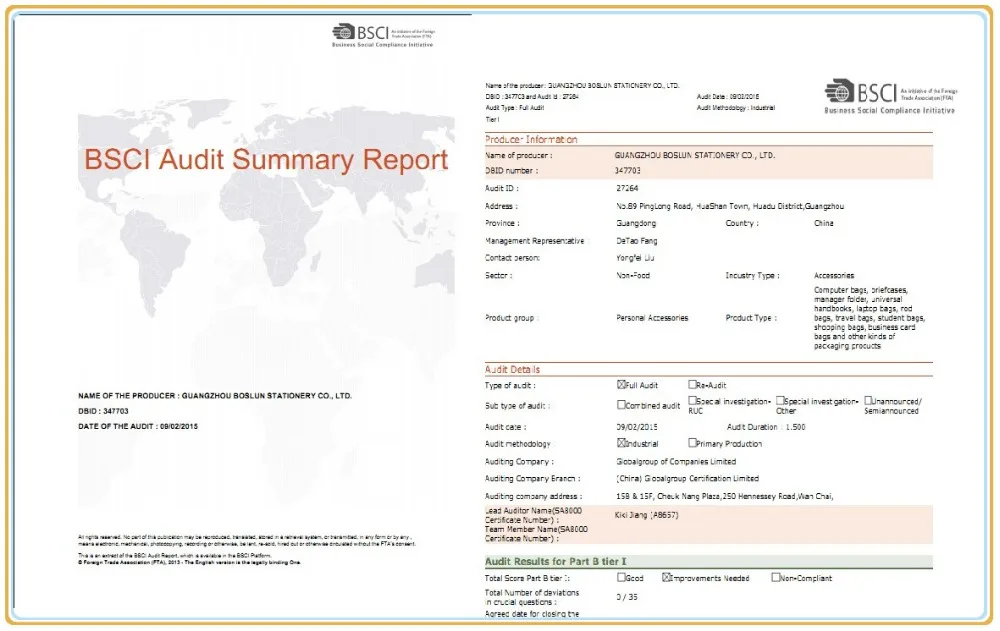Click the DBID number value 347703
The image size is (1000, 631).
(626, 171)
